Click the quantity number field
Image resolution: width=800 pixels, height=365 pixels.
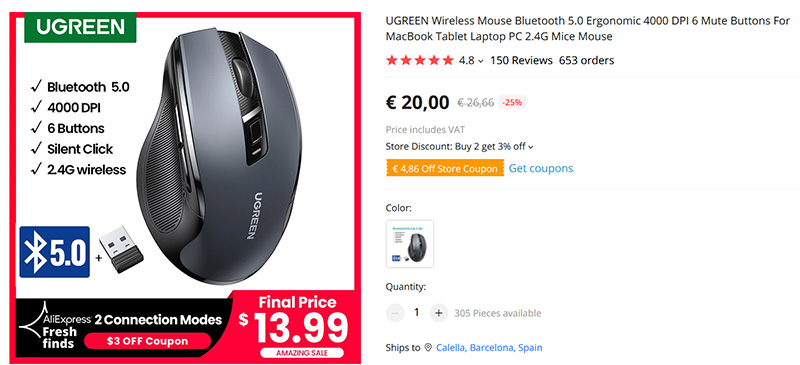tap(416, 313)
